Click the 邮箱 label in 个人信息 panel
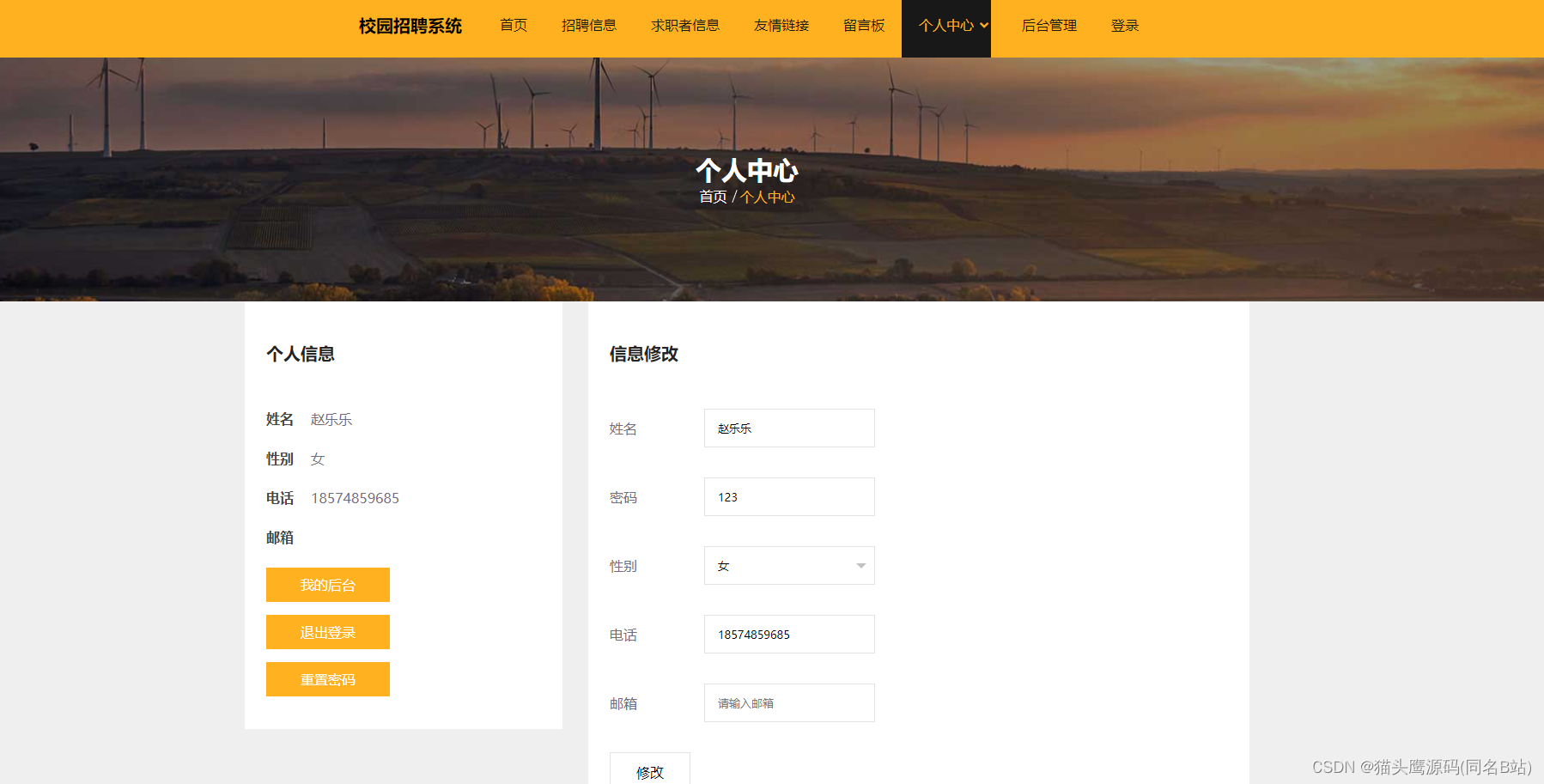The image size is (1544, 784). click(x=280, y=538)
